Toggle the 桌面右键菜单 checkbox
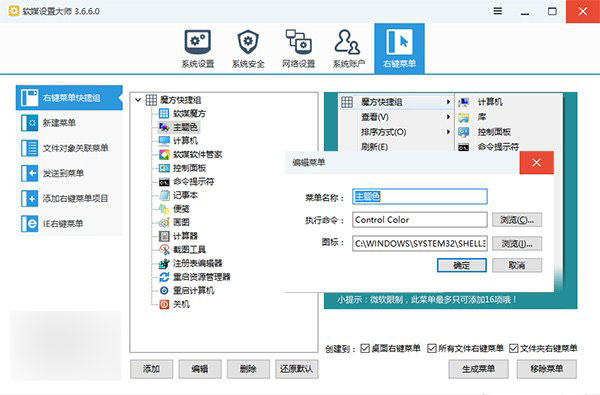Screen dimensions: 600x395 (365, 348)
